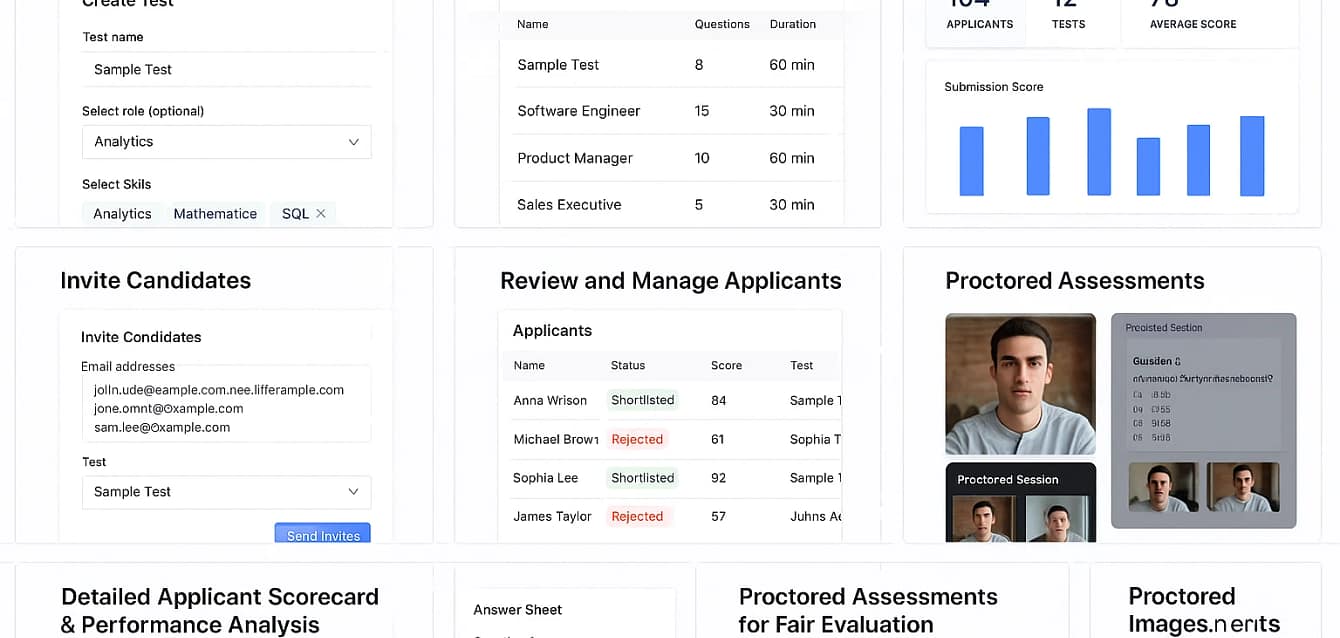This screenshot has width=1340, height=638.
Task: Open applicant Sophia Lee's name
Action: coord(545,478)
